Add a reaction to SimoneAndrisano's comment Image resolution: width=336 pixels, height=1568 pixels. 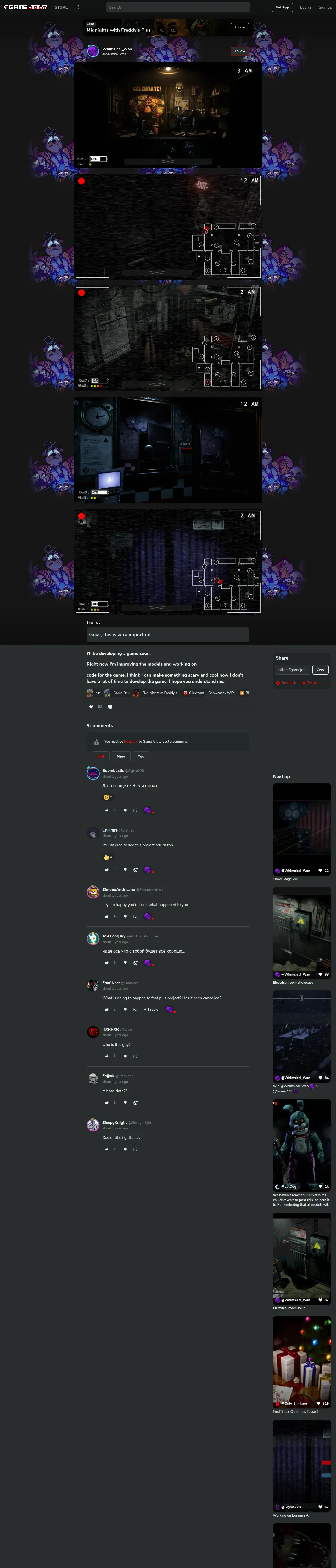tap(135, 916)
